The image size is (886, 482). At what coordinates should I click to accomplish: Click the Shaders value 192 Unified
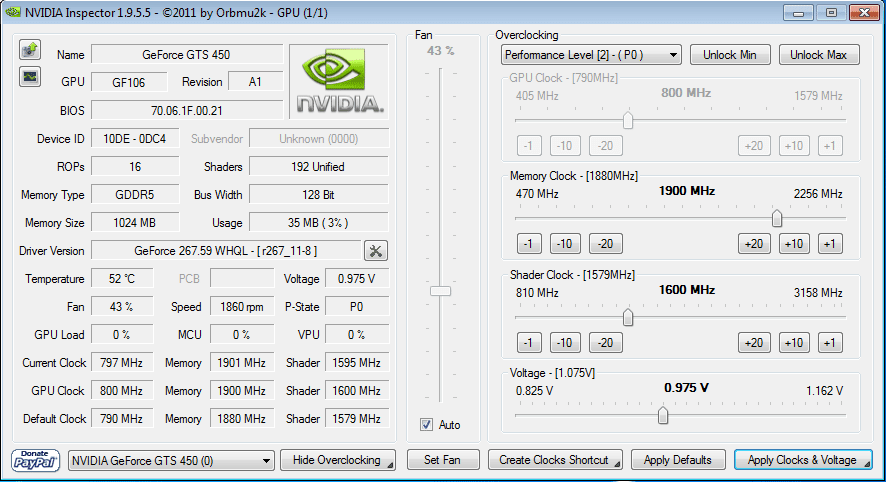(319, 167)
